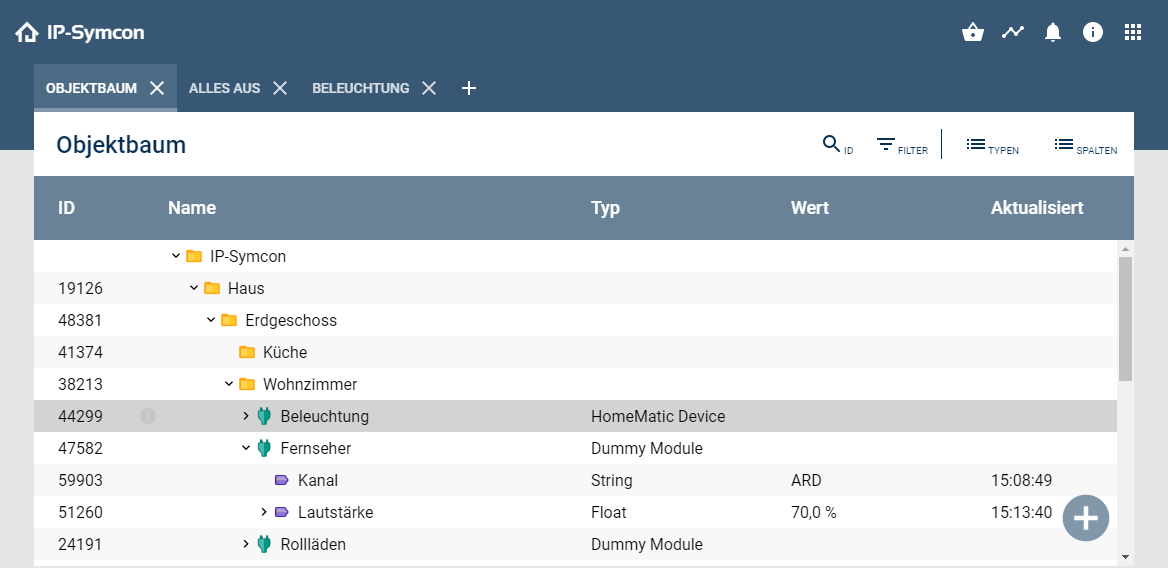Switch to the Beleuchtung tab

tap(360, 88)
